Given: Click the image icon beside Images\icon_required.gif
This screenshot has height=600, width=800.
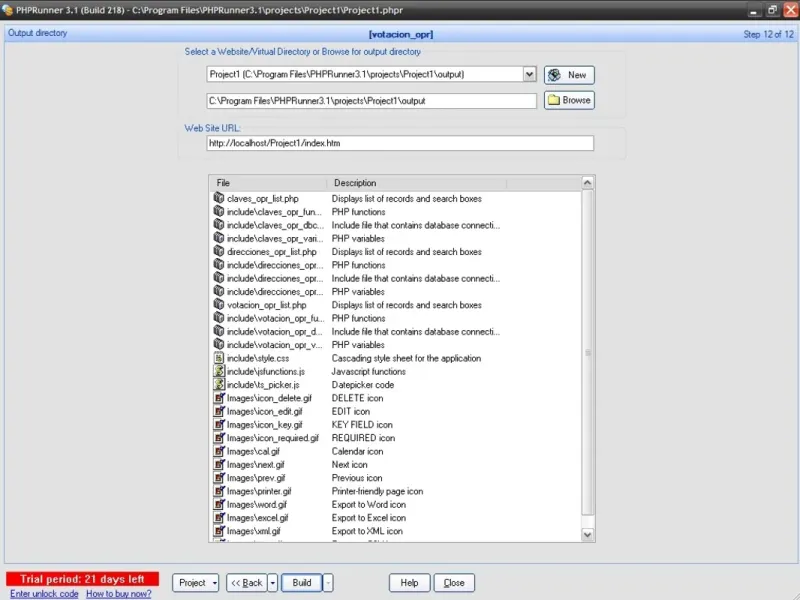Looking at the screenshot, I should tap(219, 437).
